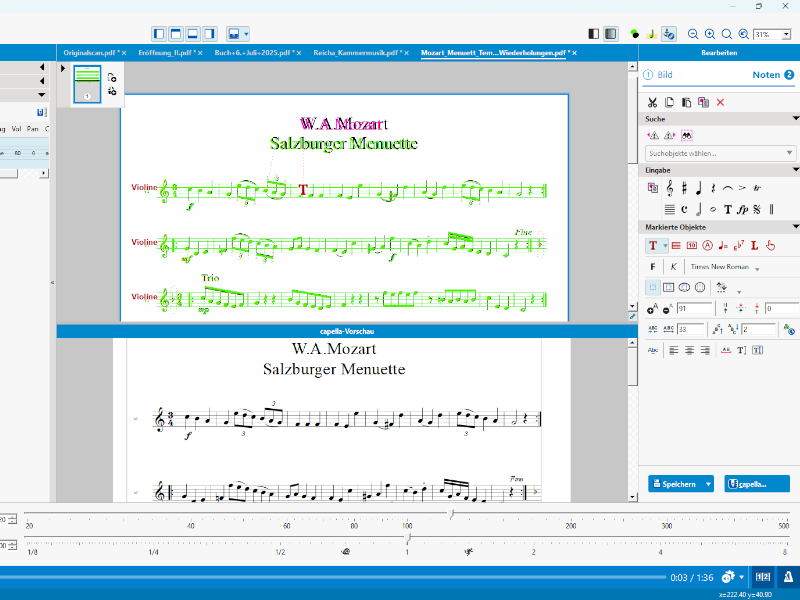The height and width of the screenshot is (600, 800).
Task: Expand the page thumbnail panel arrow
Action: tap(63, 68)
